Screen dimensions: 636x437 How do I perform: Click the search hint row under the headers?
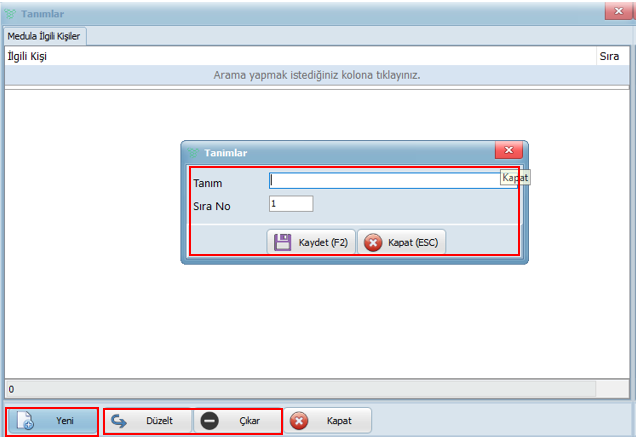click(x=317, y=75)
